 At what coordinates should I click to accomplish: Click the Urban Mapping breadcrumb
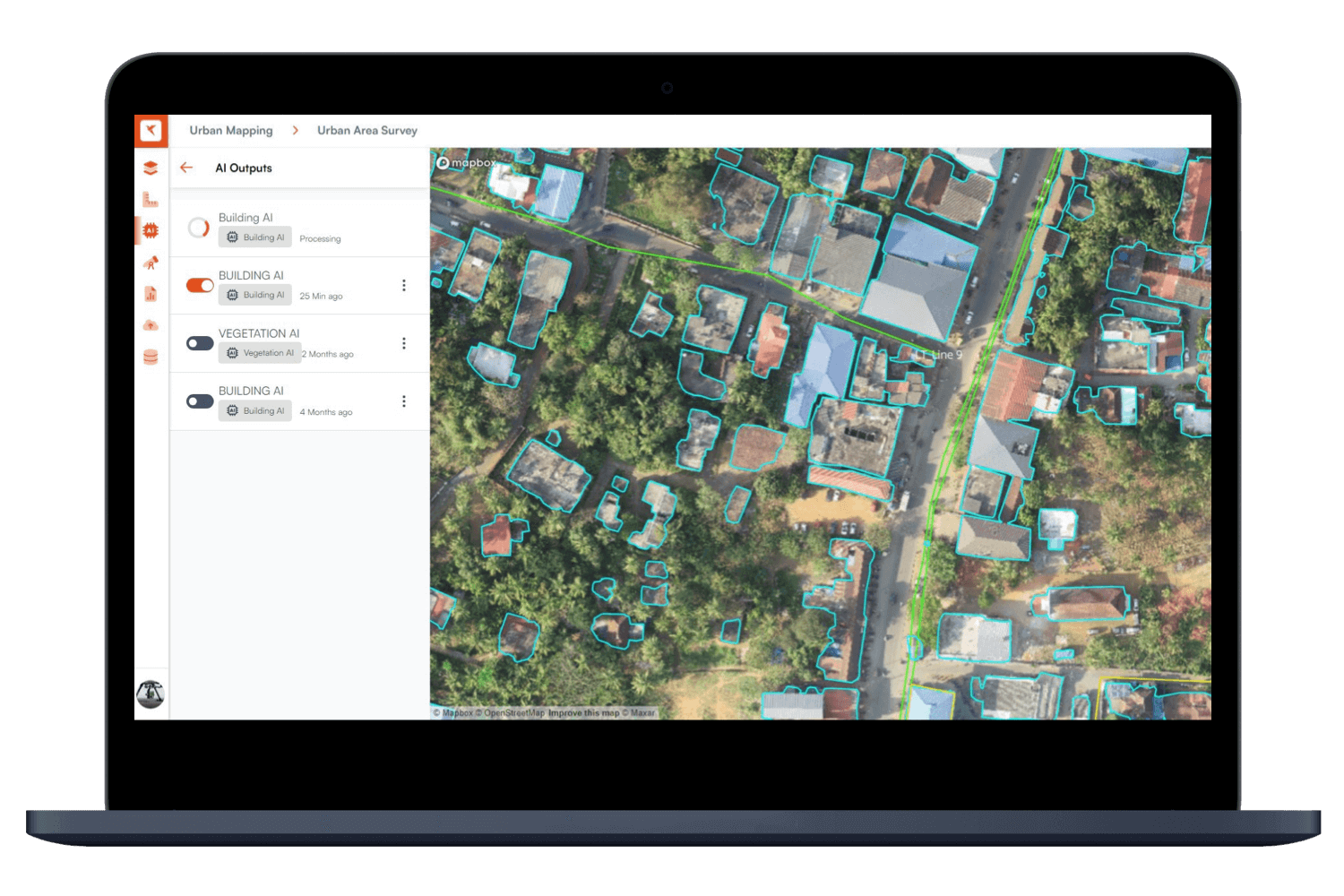coord(231,131)
